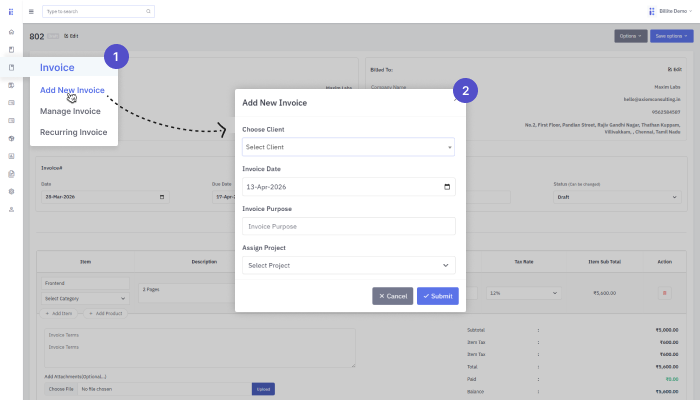Click the Invoice Purpose text field

tap(348, 227)
